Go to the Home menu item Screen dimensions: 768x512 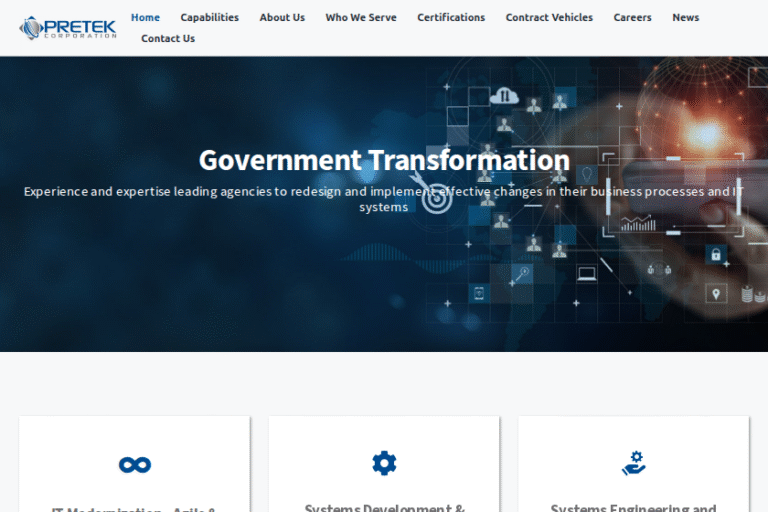tap(145, 17)
